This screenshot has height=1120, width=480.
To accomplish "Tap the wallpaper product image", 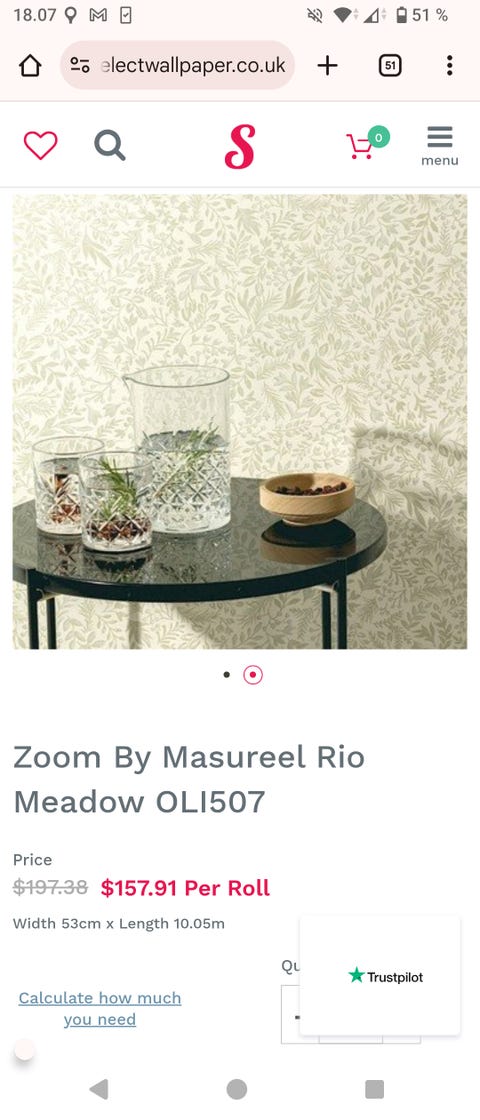I will click(x=240, y=421).
